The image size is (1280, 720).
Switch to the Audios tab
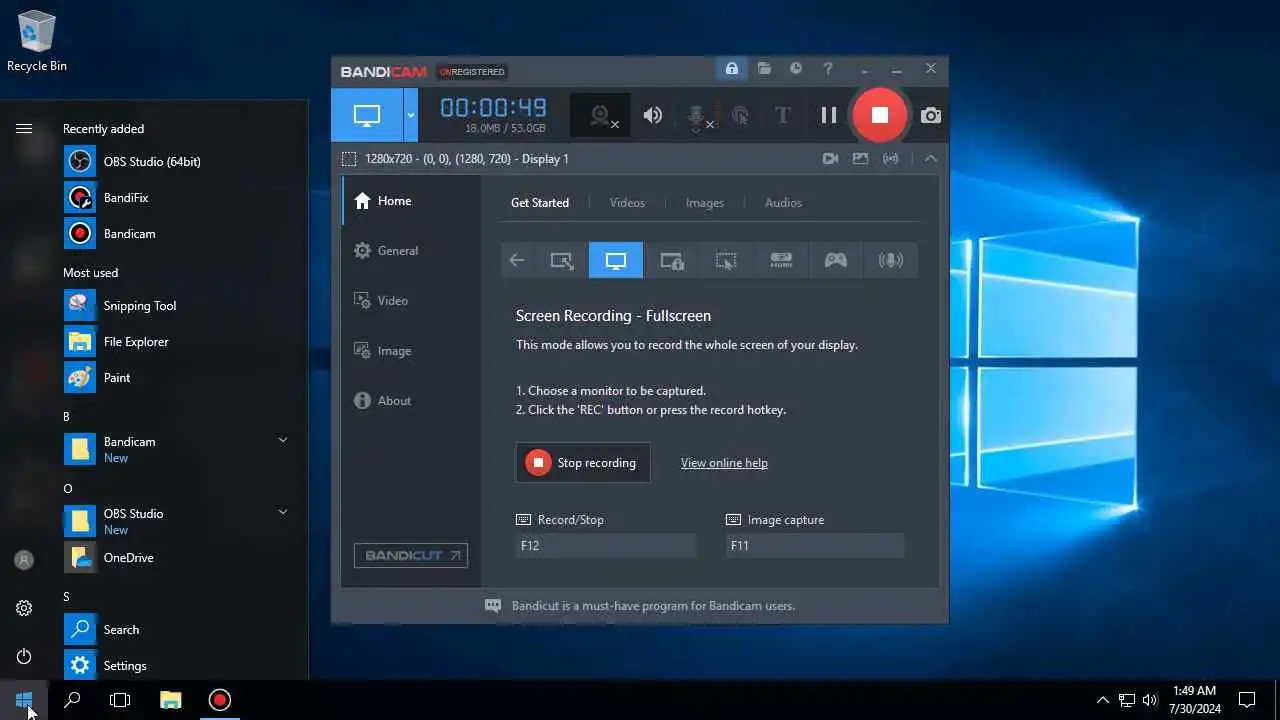click(x=783, y=203)
